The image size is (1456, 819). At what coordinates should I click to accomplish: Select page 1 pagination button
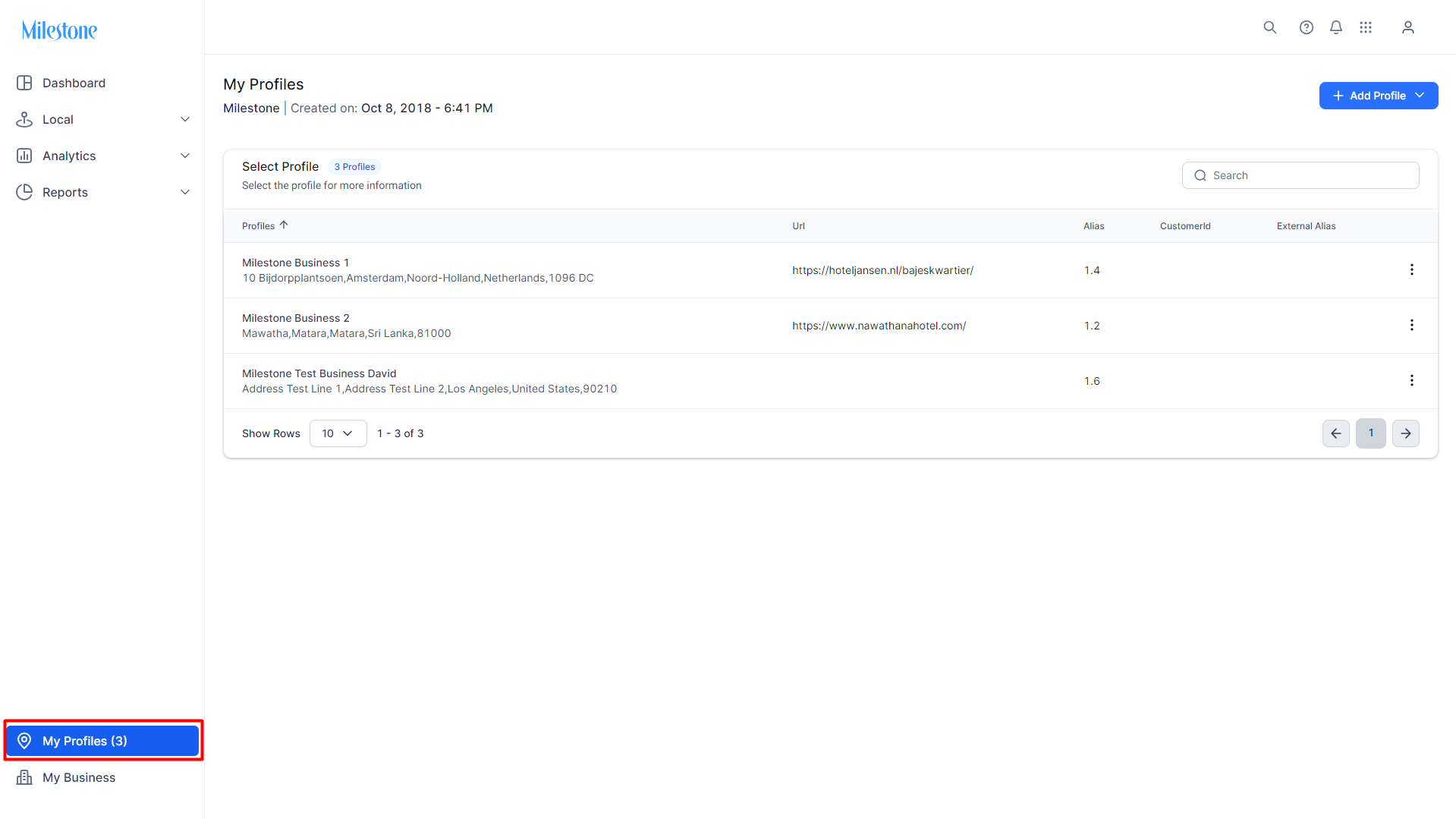tap(1371, 433)
